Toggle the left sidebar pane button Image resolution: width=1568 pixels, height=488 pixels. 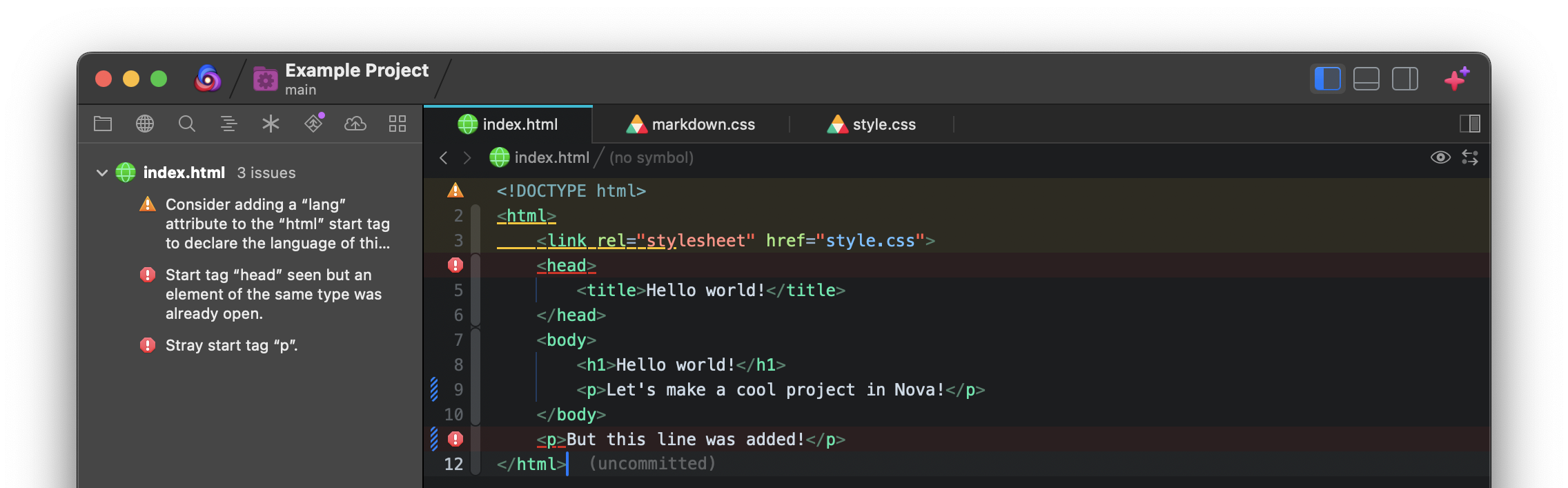[1328, 79]
